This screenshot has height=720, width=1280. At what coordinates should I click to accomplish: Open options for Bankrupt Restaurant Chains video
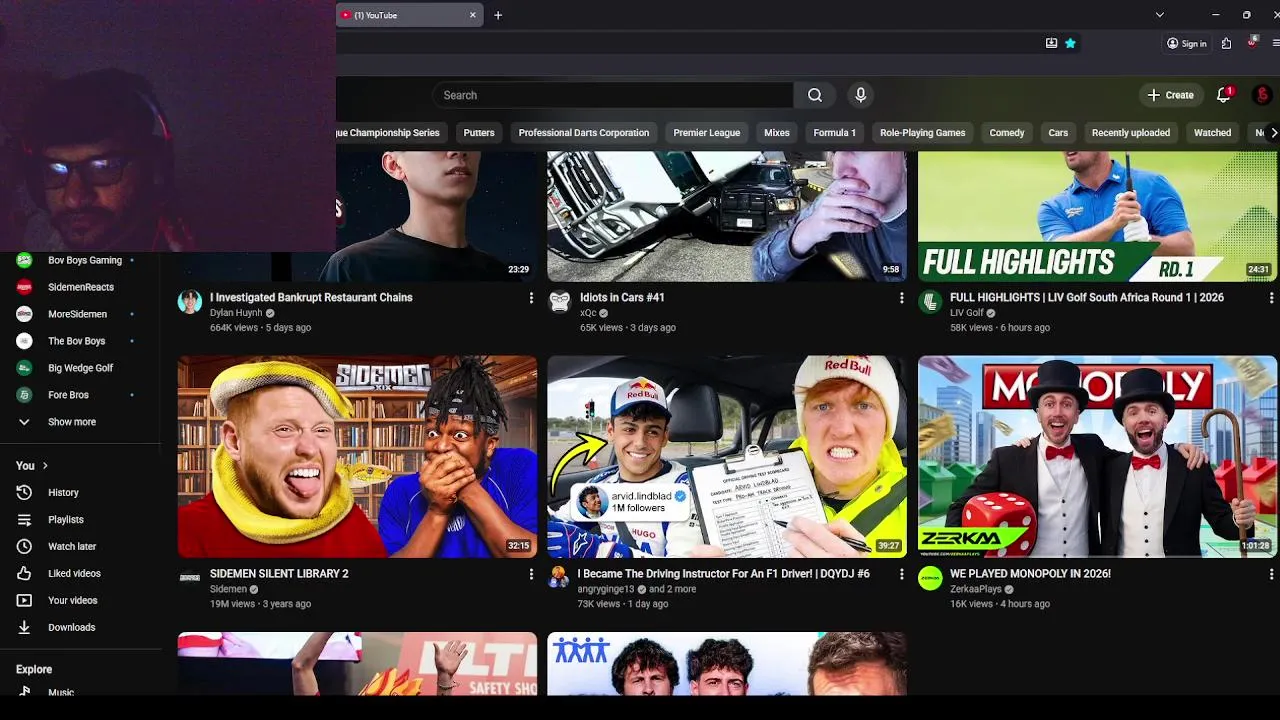(x=531, y=298)
